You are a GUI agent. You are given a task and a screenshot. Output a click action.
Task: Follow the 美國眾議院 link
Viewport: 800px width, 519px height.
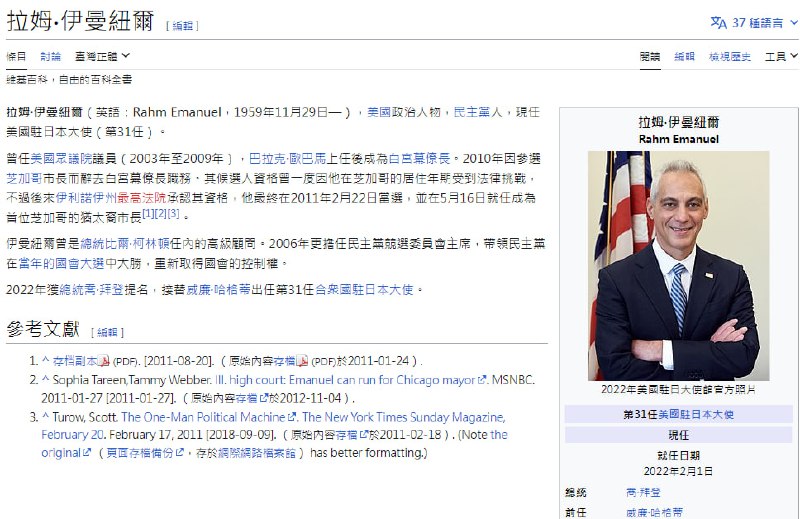tap(61, 159)
